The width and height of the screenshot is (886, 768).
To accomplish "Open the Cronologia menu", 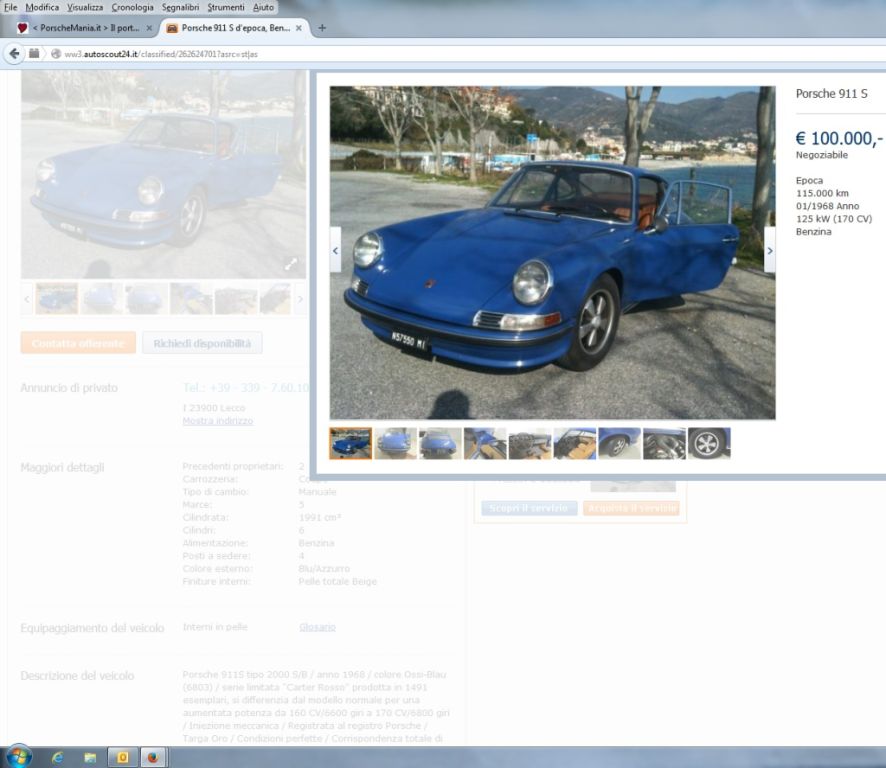I will coord(132,7).
